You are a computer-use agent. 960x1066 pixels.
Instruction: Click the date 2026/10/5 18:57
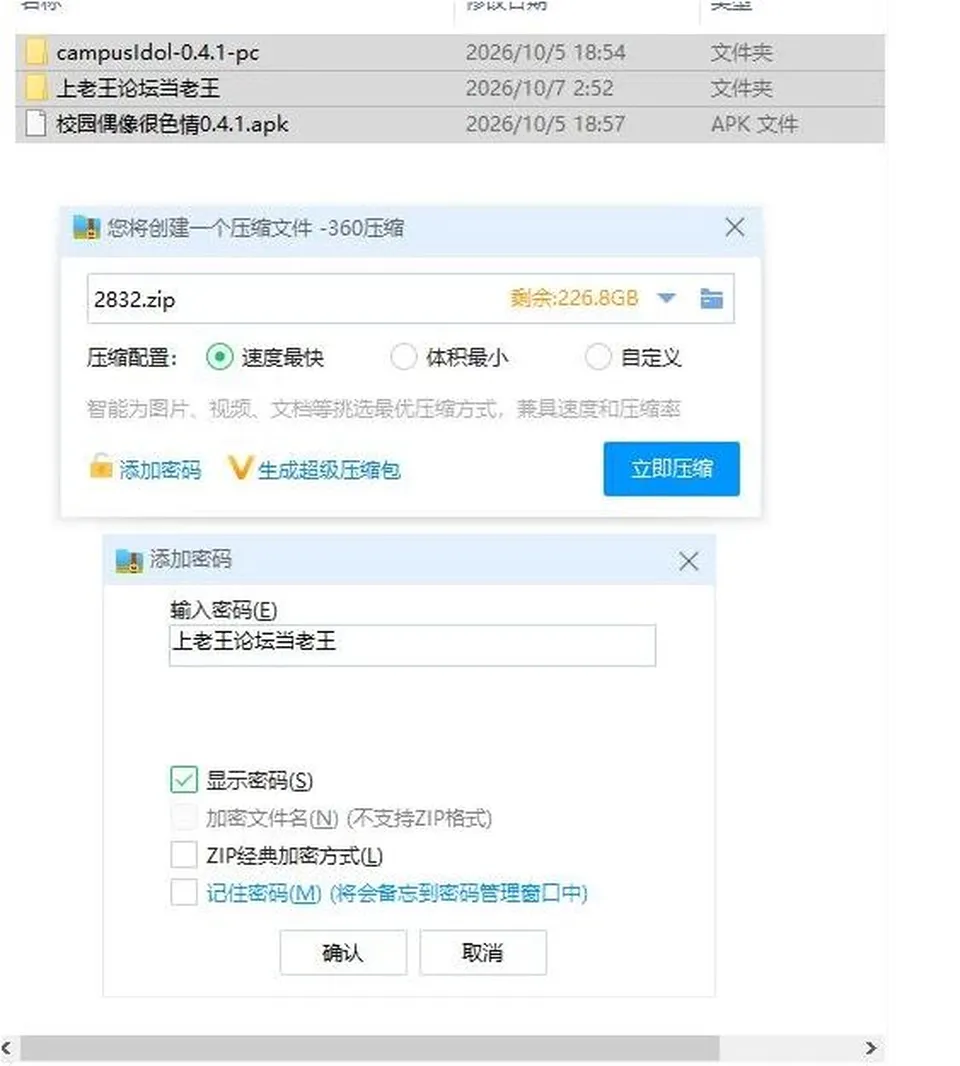[545, 124]
